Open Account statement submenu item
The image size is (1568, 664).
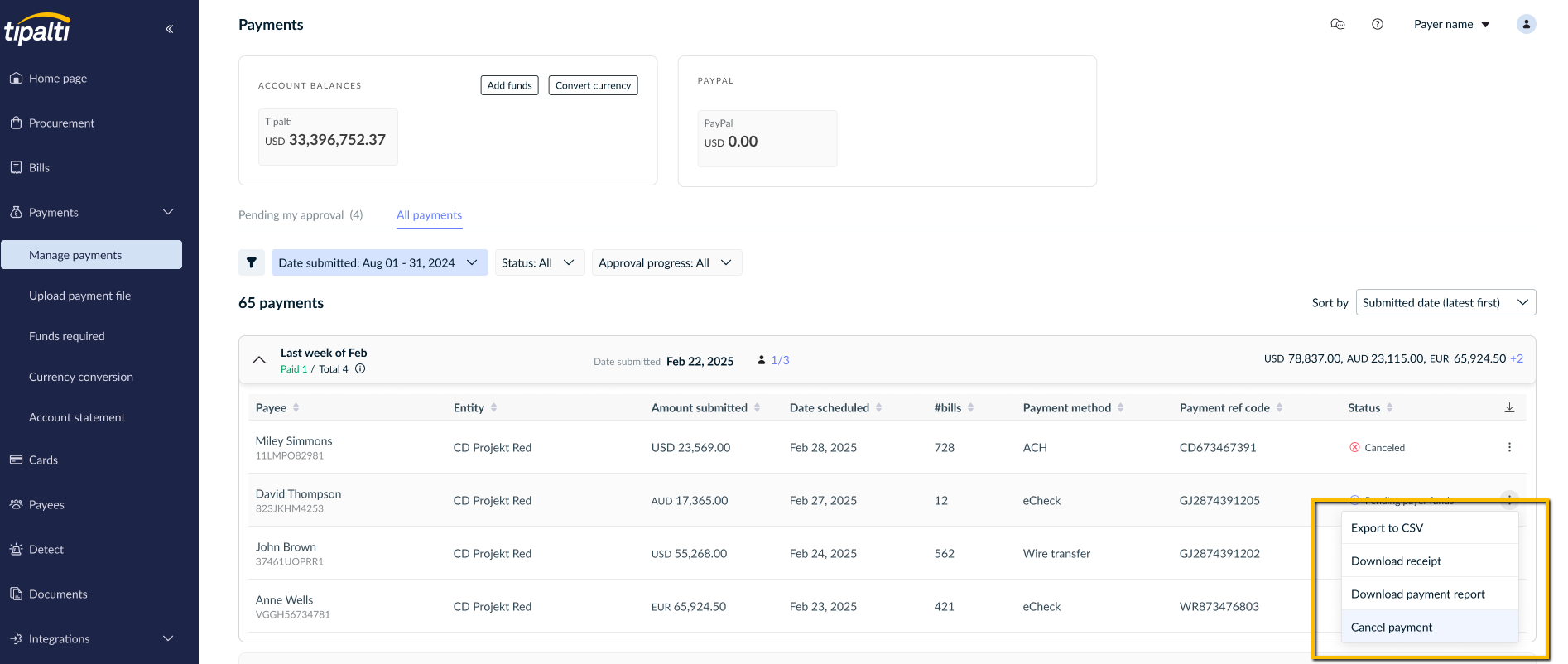click(x=77, y=417)
